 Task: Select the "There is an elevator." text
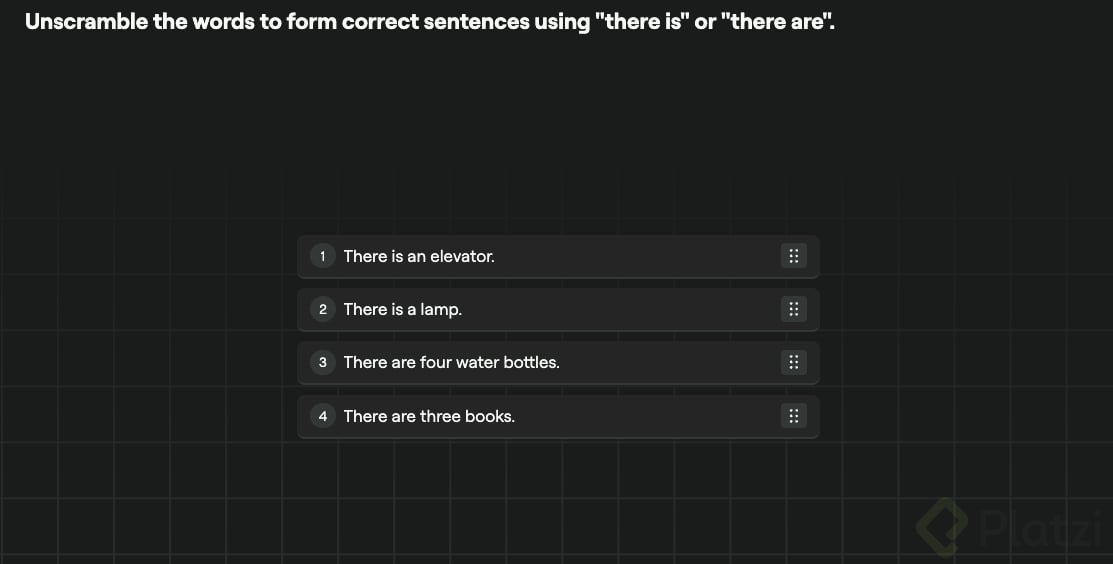[x=419, y=256]
